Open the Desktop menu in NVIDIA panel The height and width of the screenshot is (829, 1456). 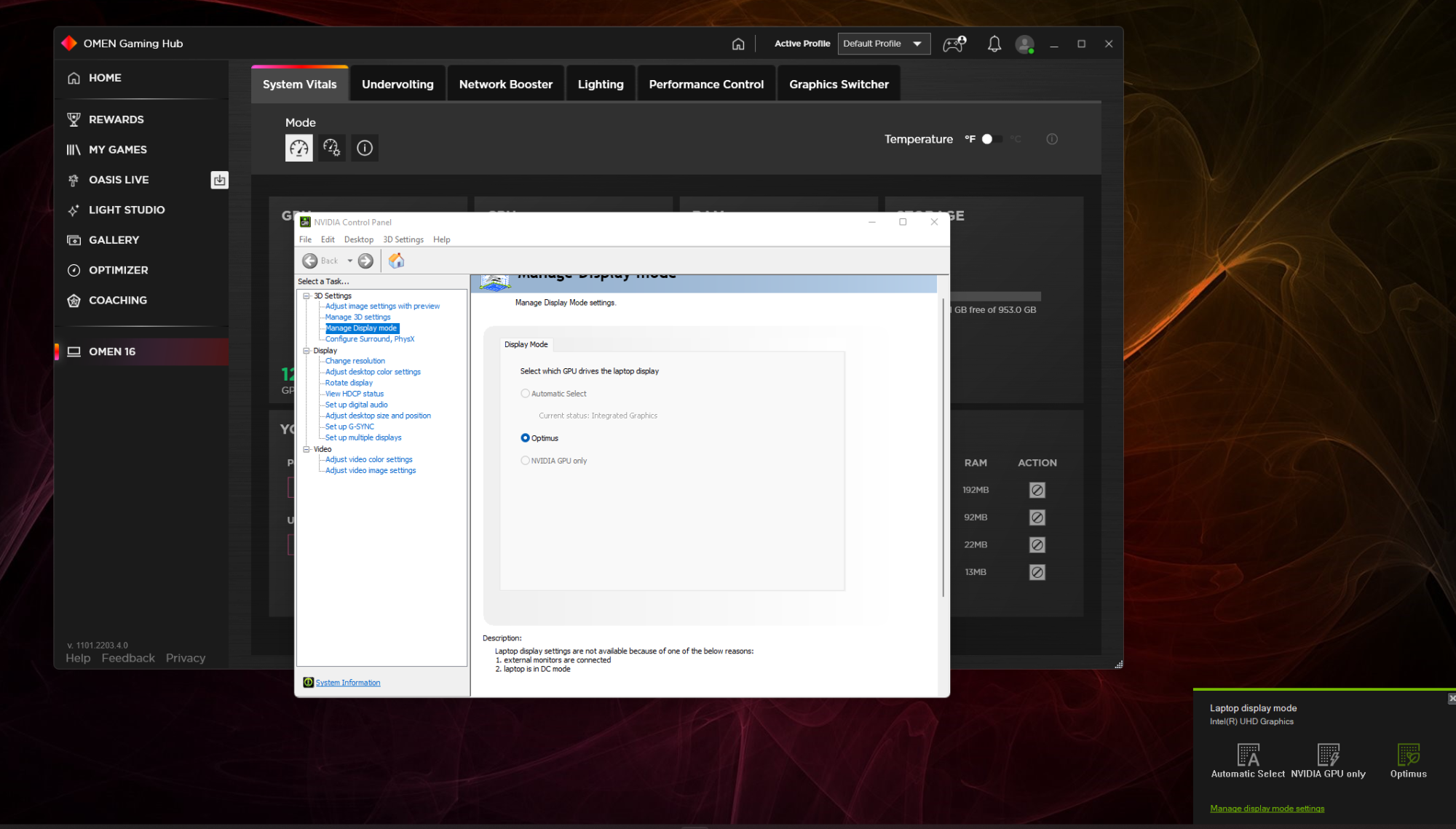click(358, 239)
